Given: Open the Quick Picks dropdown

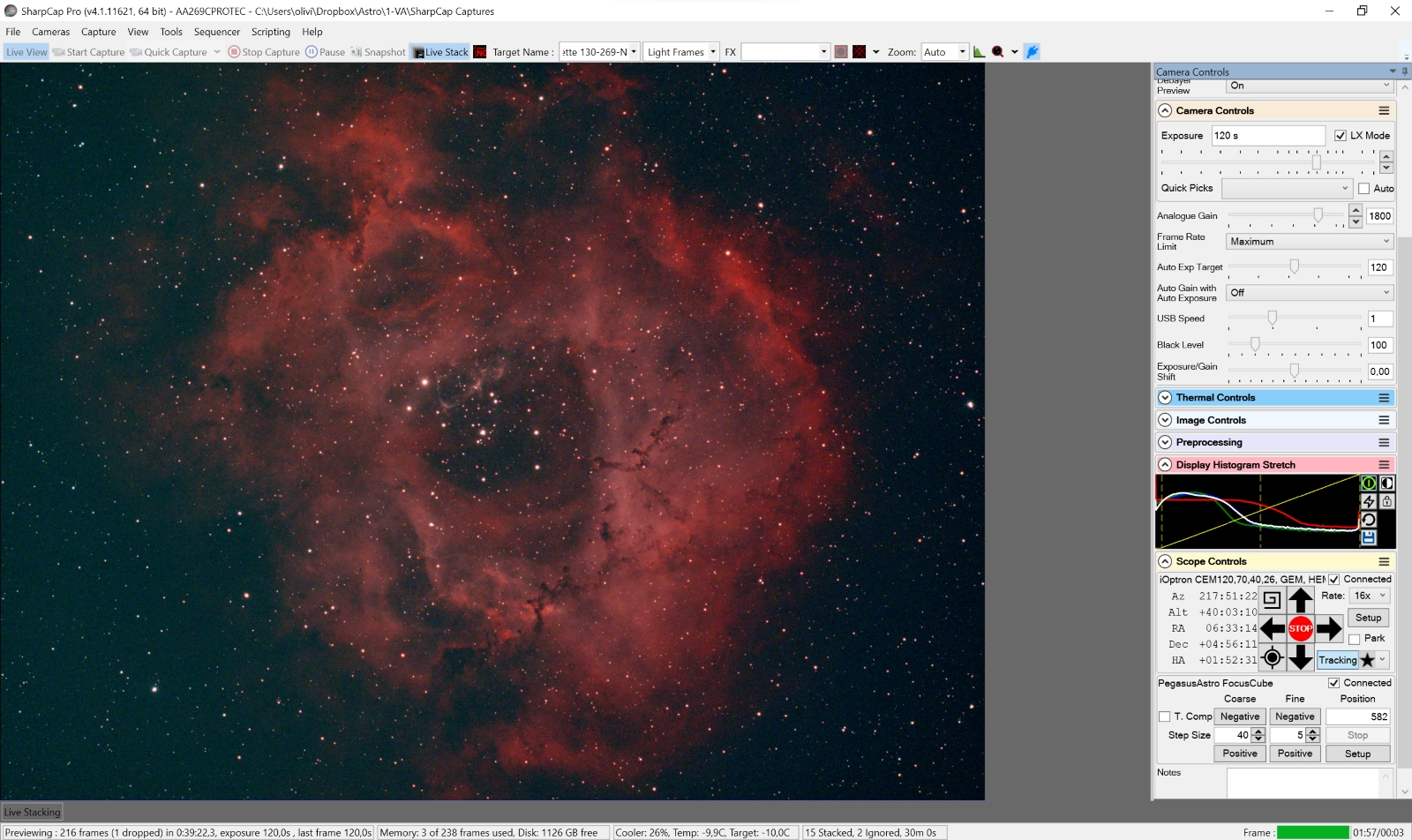Looking at the screenshot, I should 1287,188.
